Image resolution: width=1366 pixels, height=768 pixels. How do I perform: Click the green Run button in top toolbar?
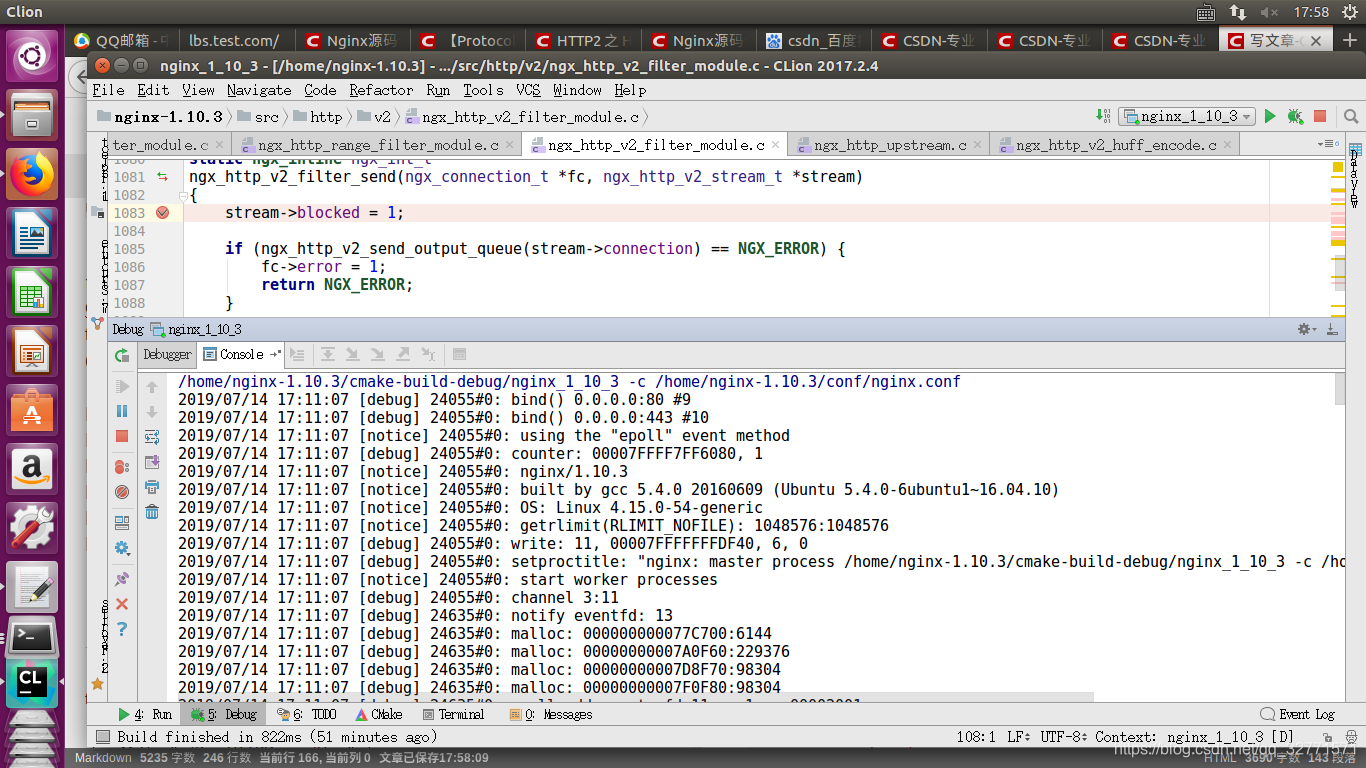click(1270, 116)
